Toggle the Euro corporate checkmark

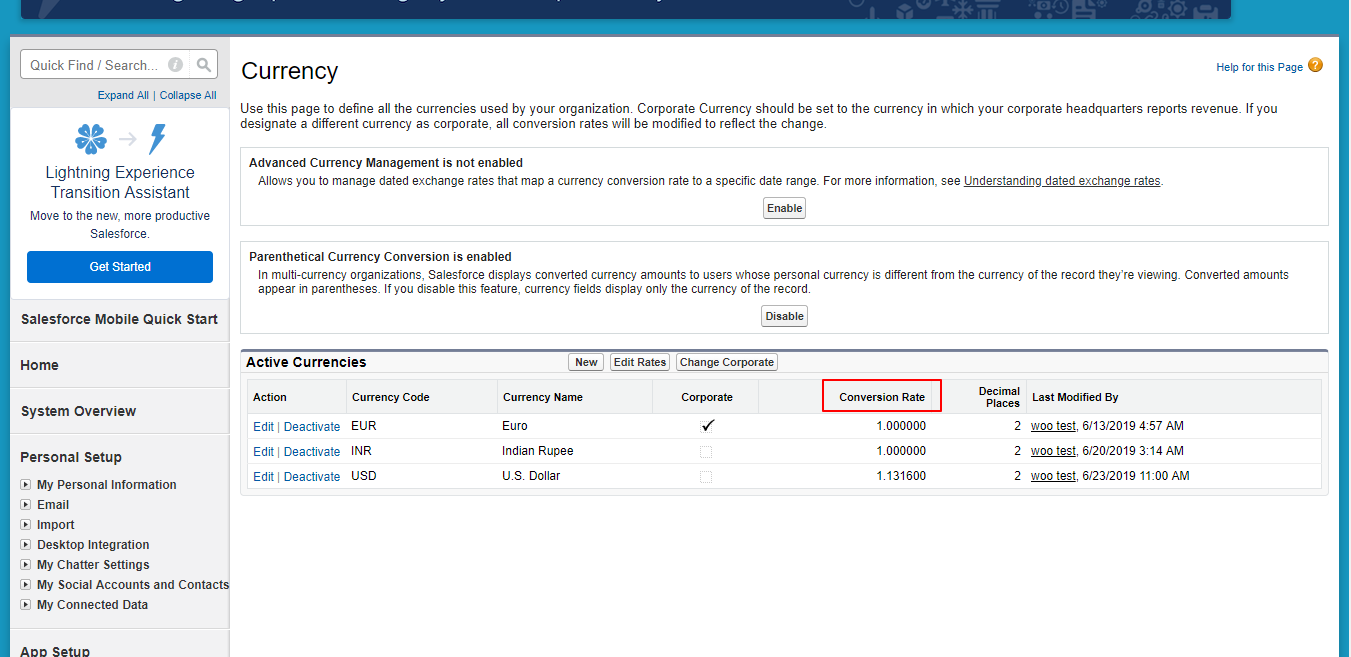707,426
